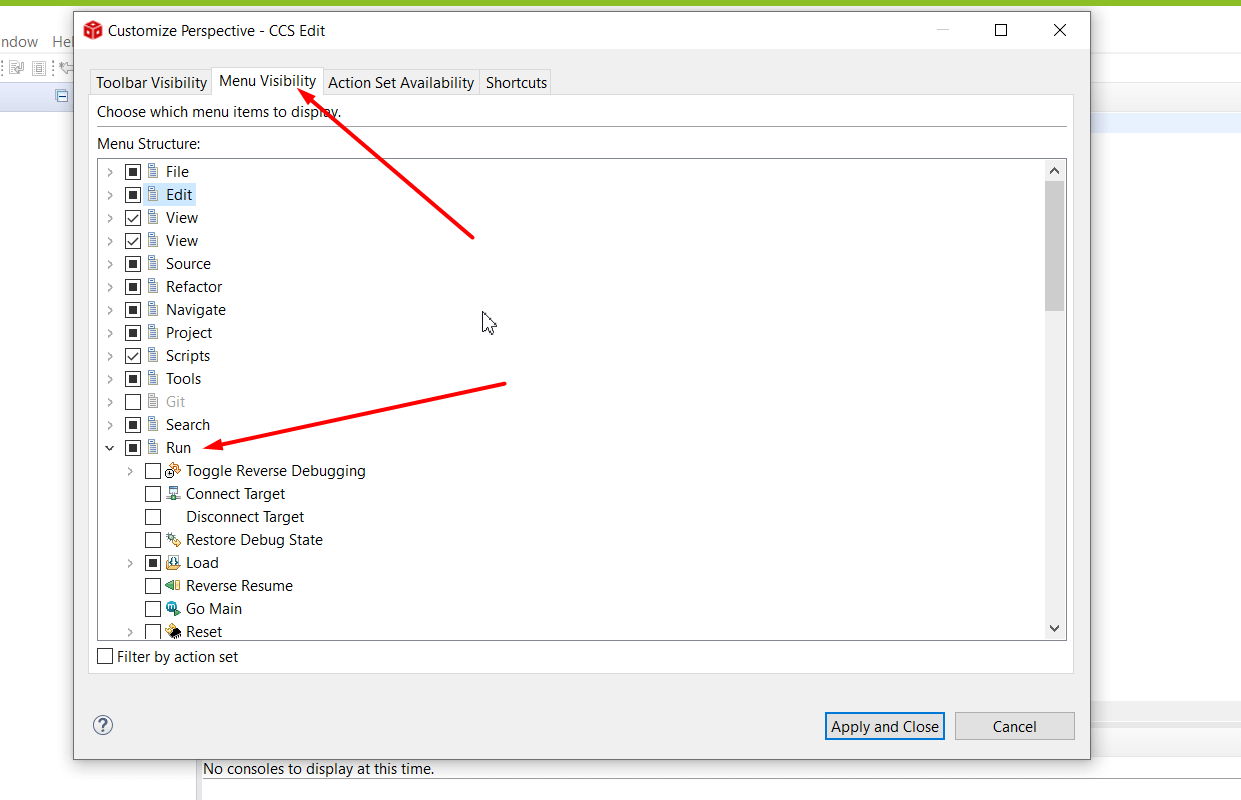Viewport: 1241px width, 800px height.
Task: Click the scroll down arrow of menu list
Action: [1054, 628]
